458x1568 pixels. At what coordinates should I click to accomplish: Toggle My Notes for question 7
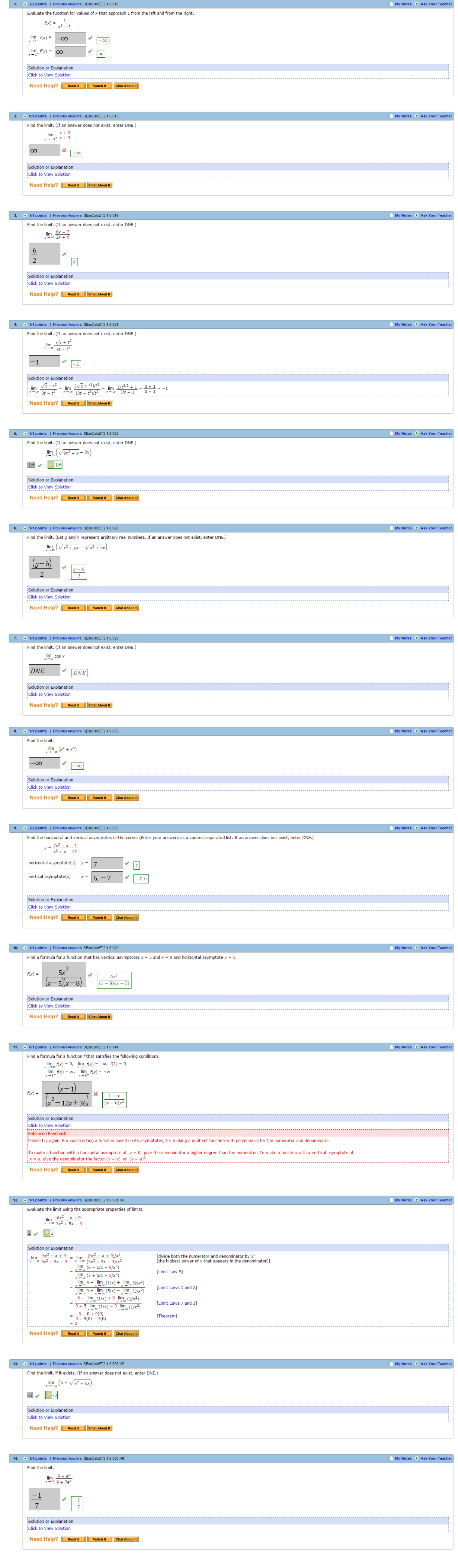pos(391,638)
